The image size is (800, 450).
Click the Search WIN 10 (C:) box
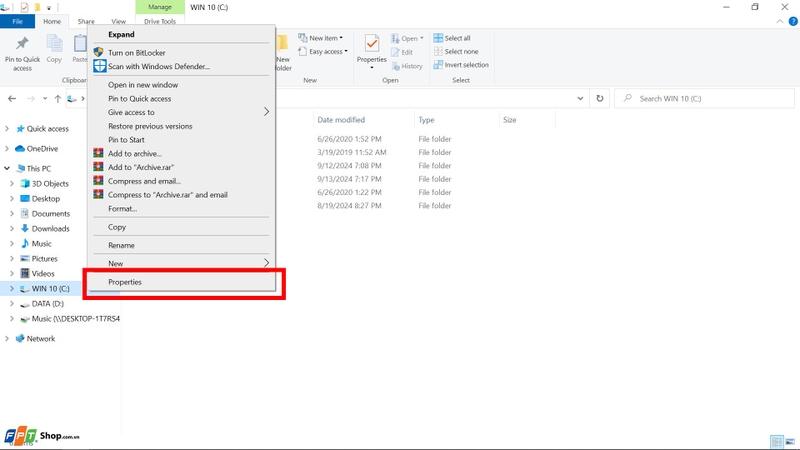(705, 98)
